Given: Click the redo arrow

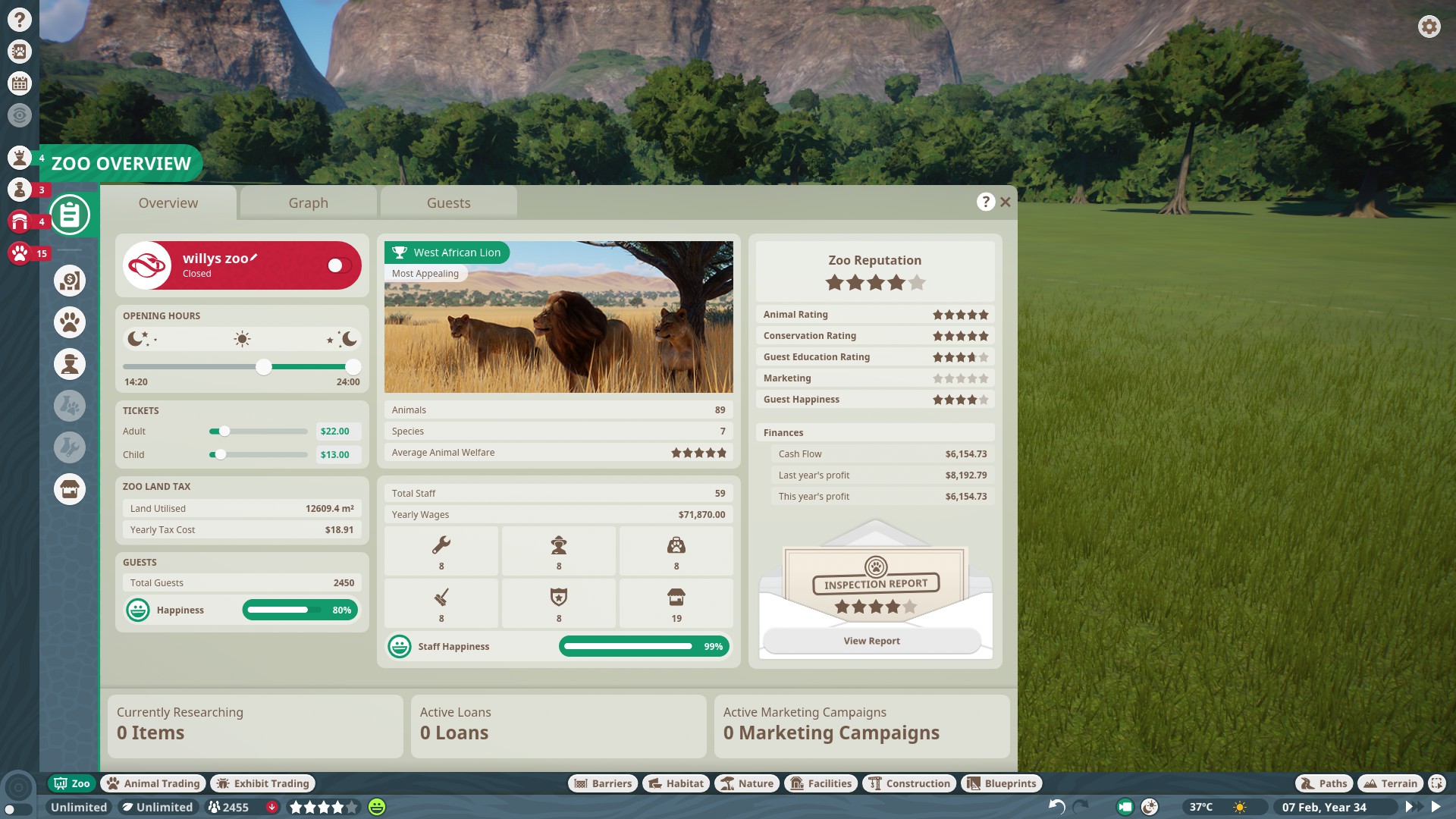Looking at the screenshot, I should point(1081,807).
